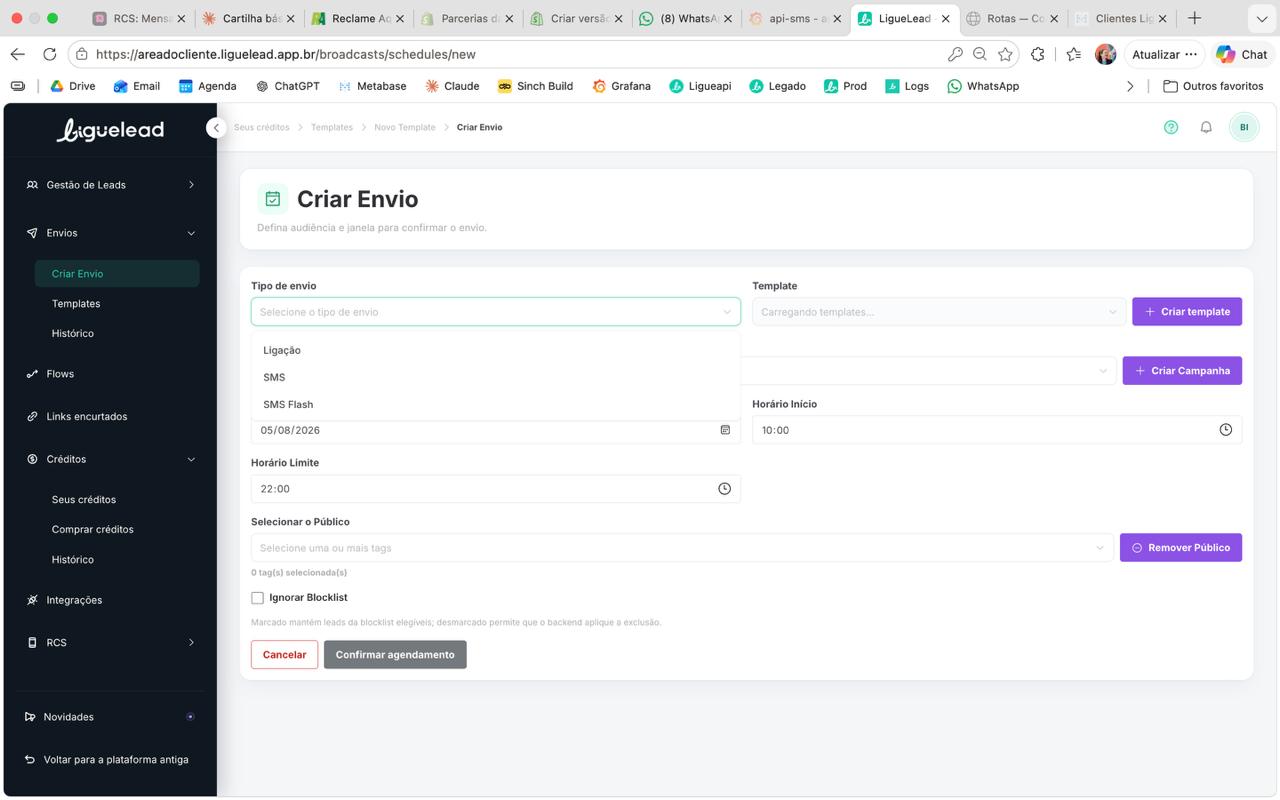Reload the page with the browser refresh icon

pos(50,54)
